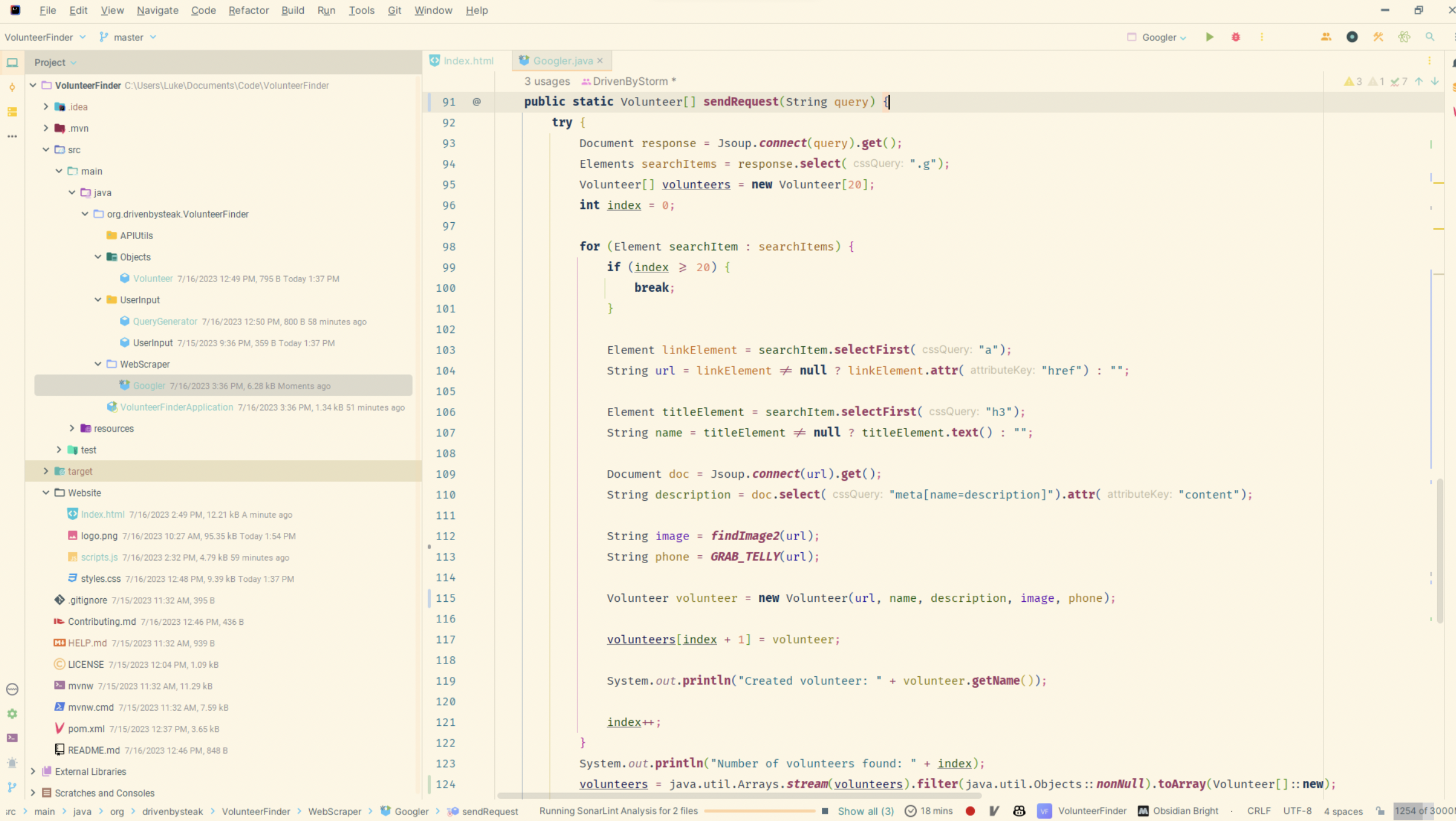Open the master branch dropdown

coord(128,37)
